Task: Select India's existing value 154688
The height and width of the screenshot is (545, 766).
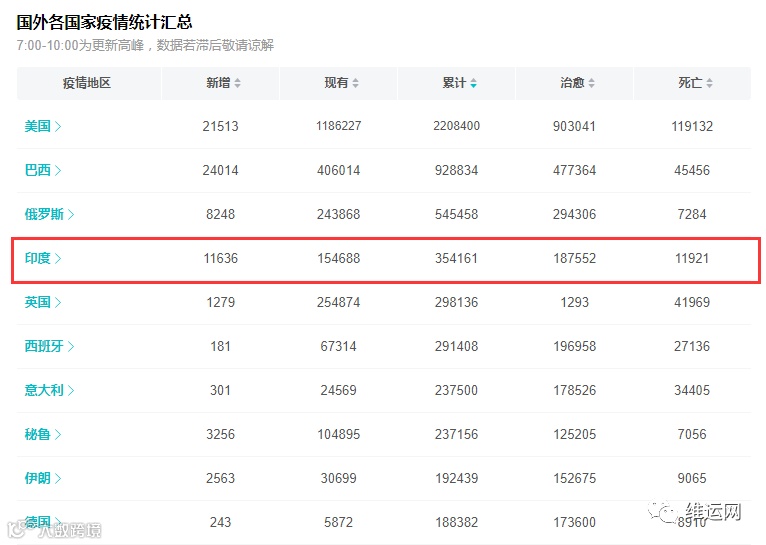Action: coord(339,258)
